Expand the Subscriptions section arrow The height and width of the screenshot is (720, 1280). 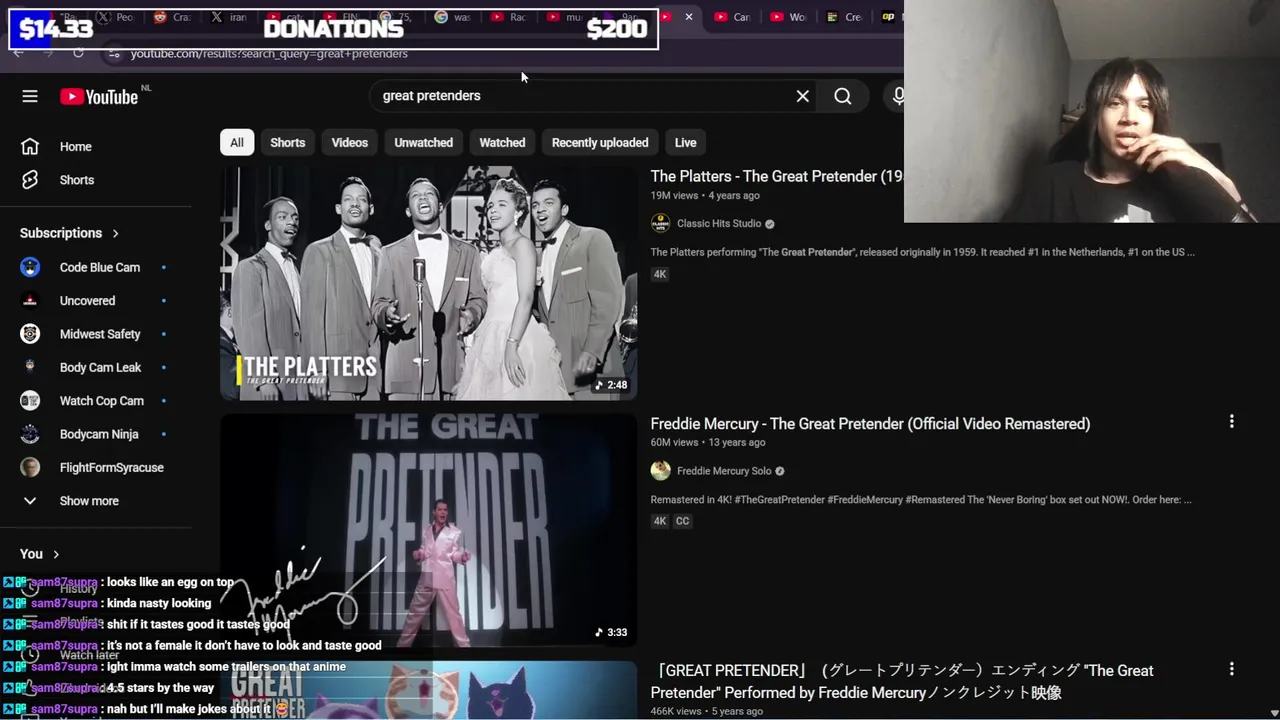[115, 233]
